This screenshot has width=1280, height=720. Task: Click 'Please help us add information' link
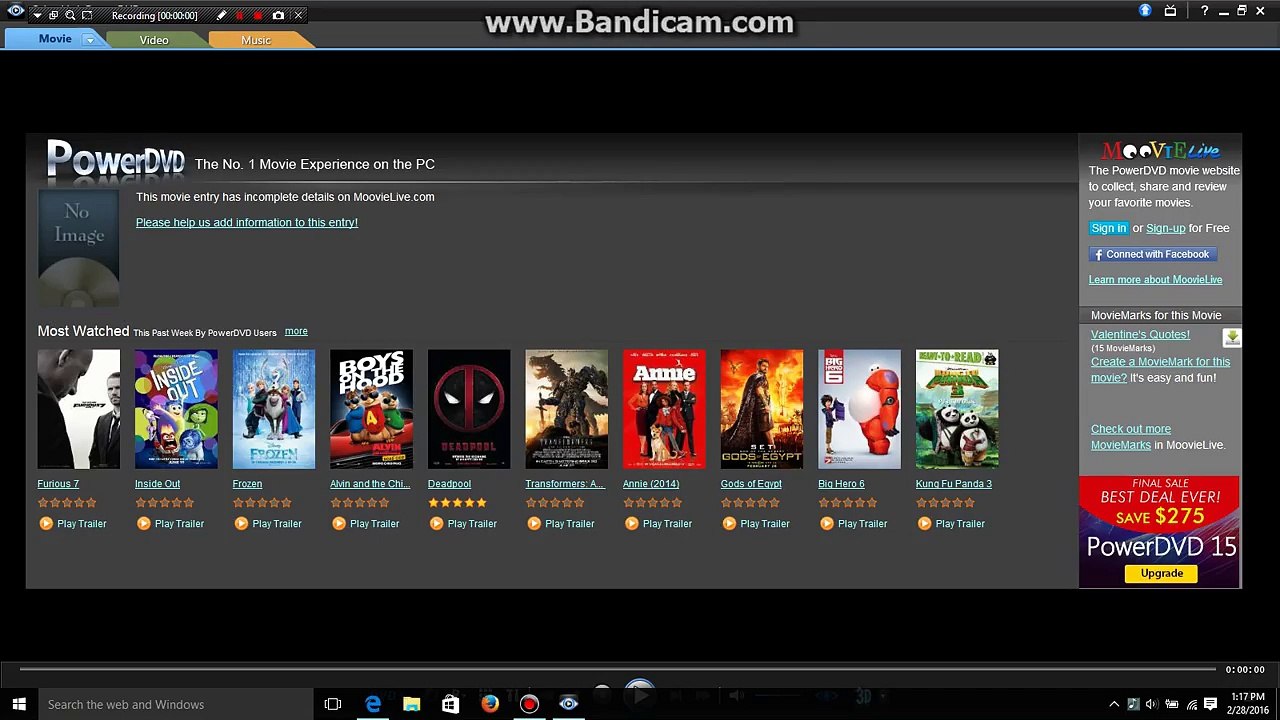point(247,222)
